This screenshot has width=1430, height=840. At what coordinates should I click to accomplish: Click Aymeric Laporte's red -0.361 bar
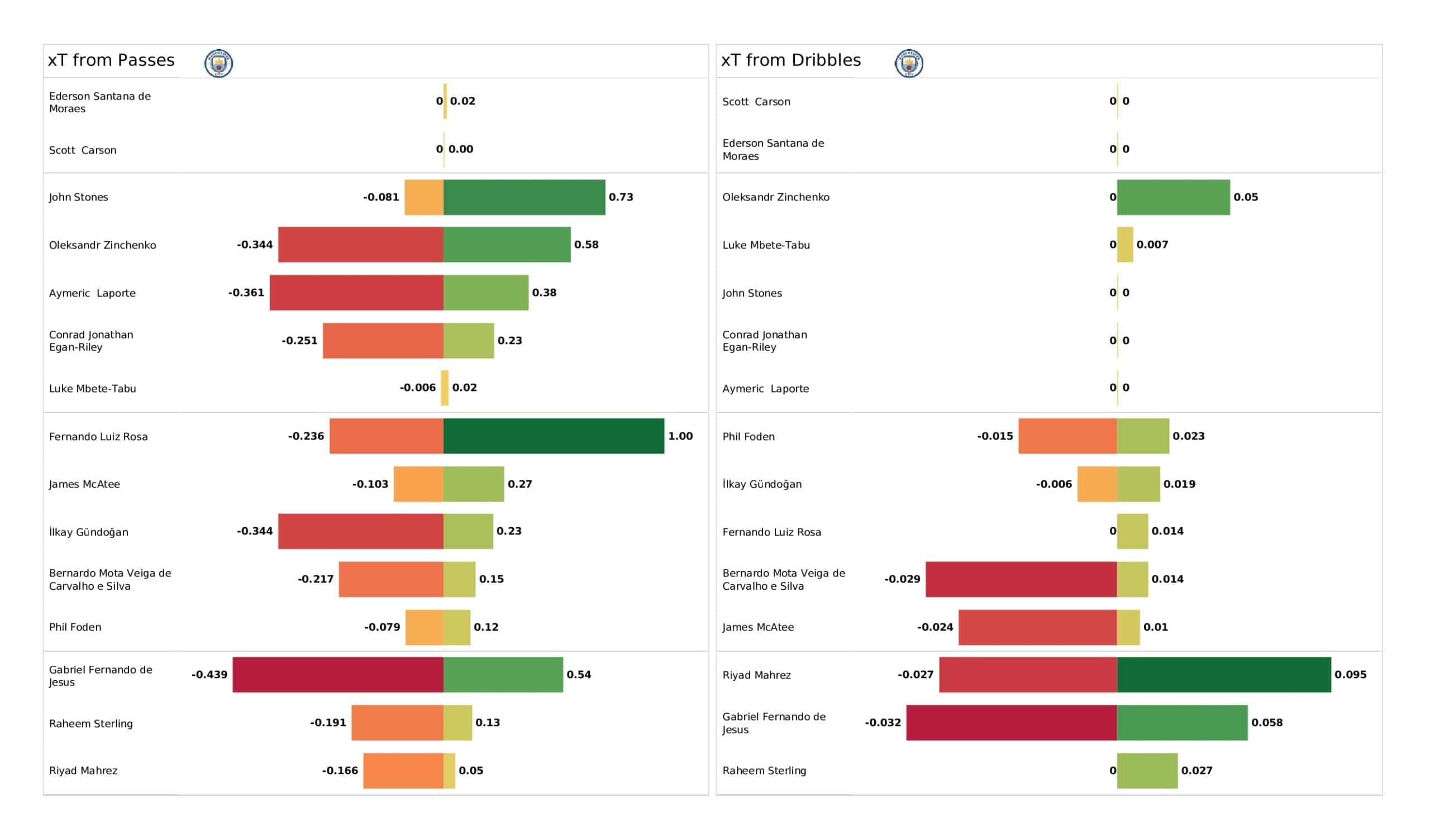(356, 293)
